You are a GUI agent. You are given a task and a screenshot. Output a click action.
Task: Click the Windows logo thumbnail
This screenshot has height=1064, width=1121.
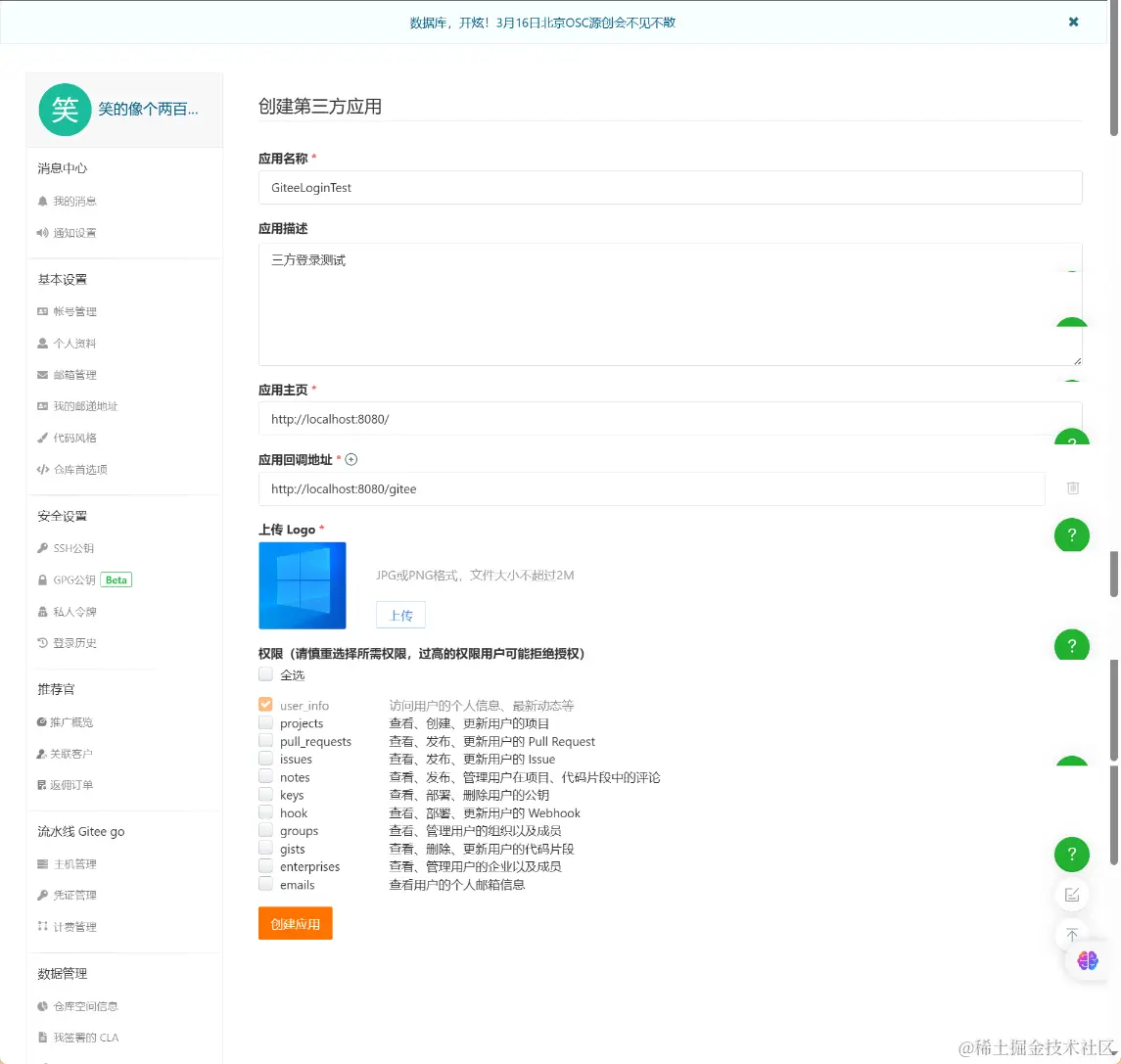[x=303, y=585]
